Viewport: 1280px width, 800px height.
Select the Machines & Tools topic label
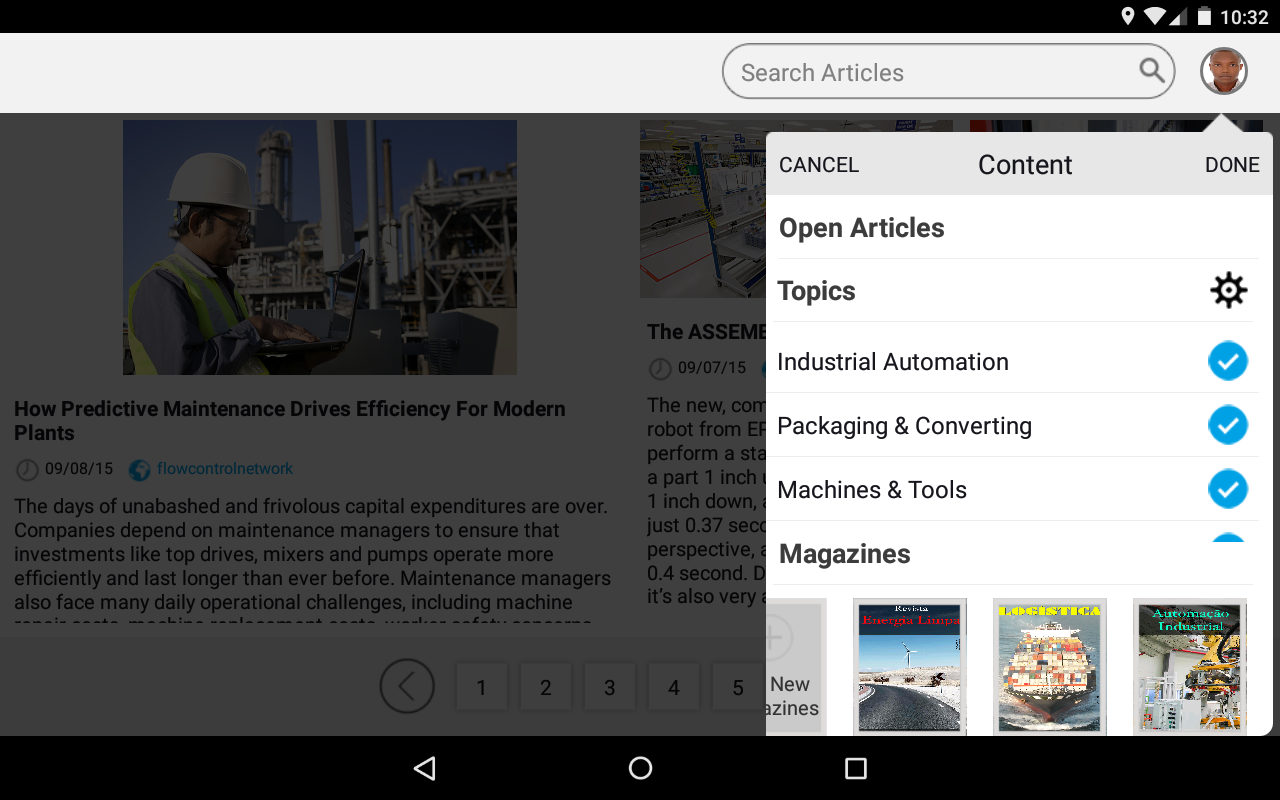pyautogui.click(x=872, y=490)
